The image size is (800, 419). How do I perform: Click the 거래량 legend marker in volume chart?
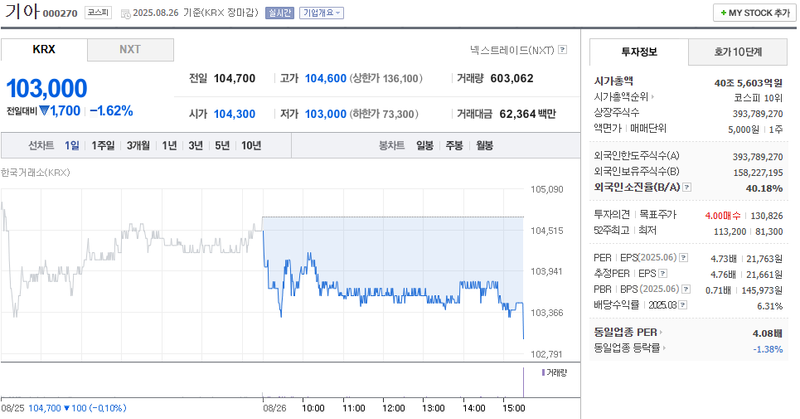coord(543,373)
